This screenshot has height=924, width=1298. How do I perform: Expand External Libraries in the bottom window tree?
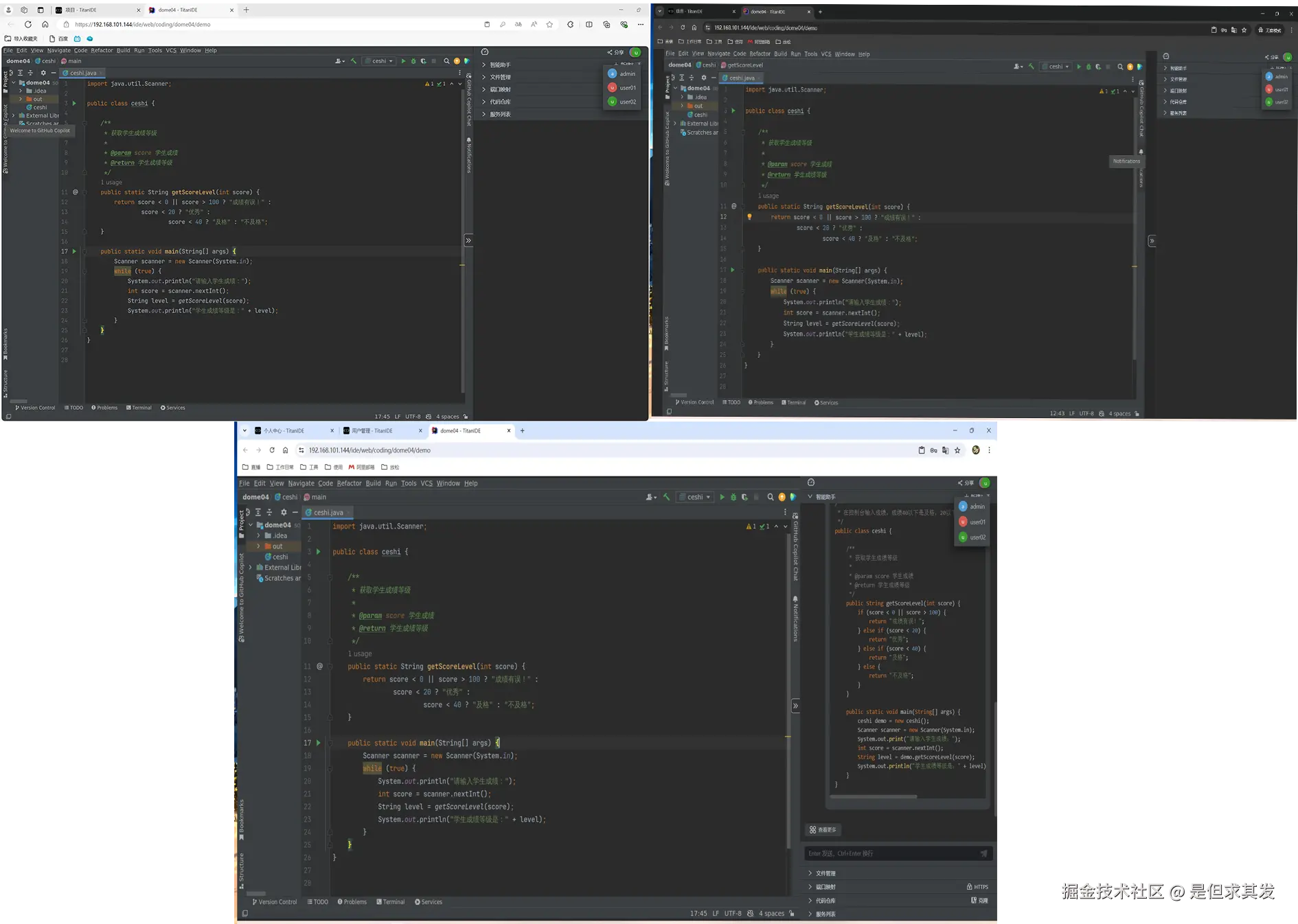(251, 568)
